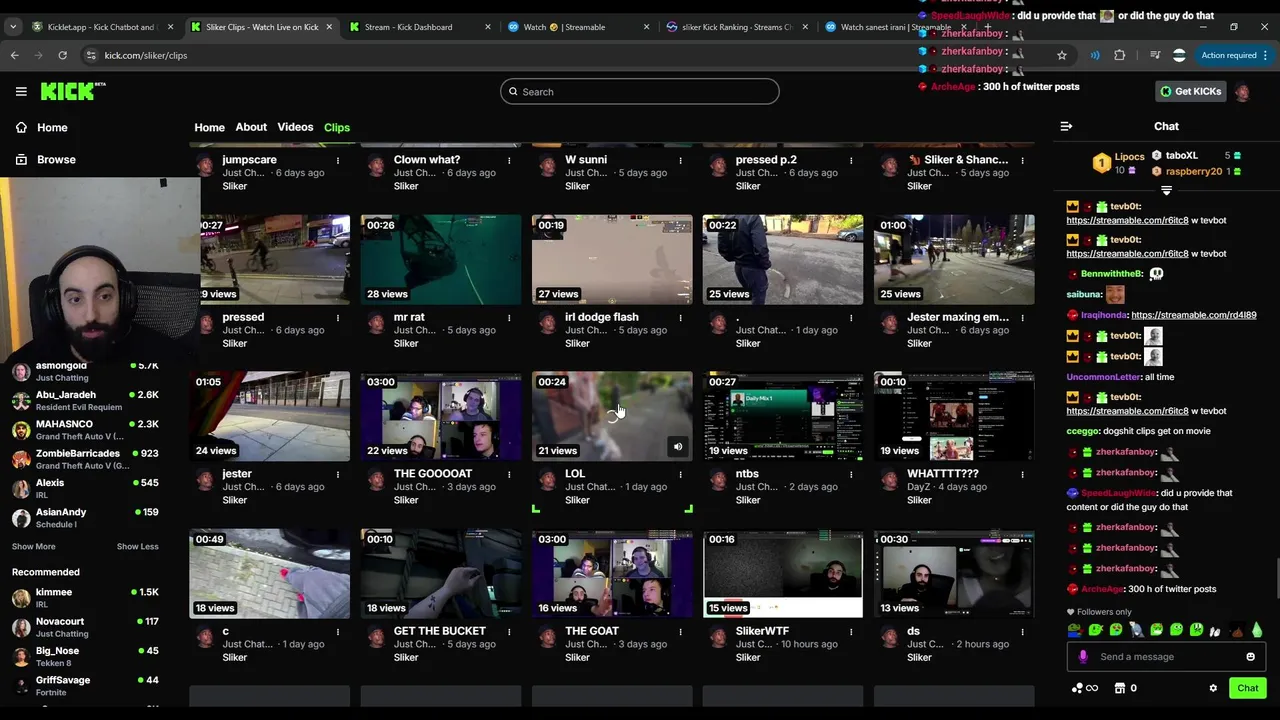Viewport: 1280px width, 720px height.
Task: Expand the chat leaderboard arrow
Action: tap(1166, 190)
